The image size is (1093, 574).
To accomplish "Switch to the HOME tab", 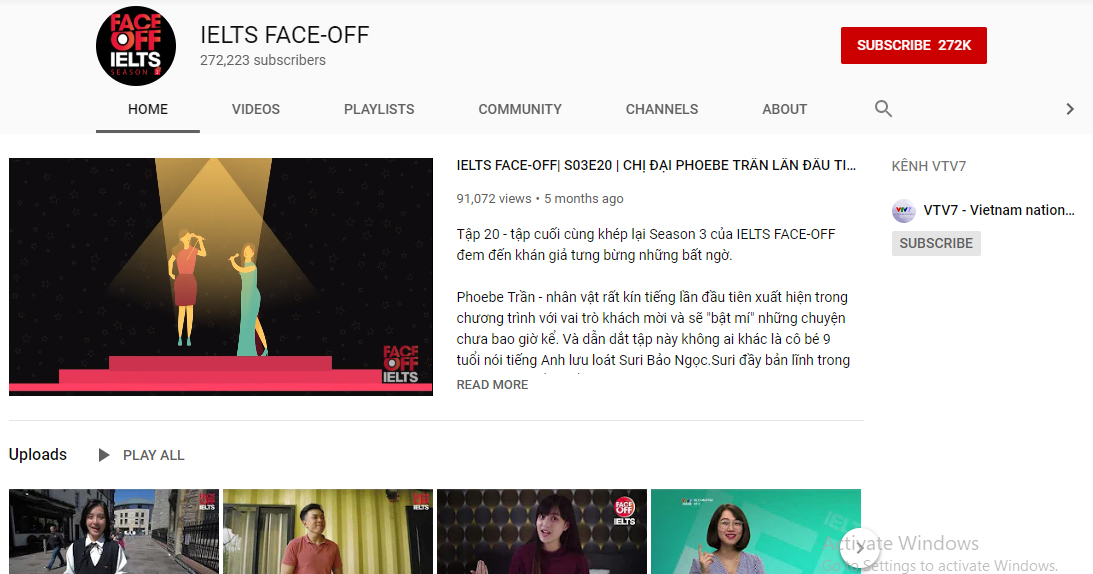I will pos(148,109).
